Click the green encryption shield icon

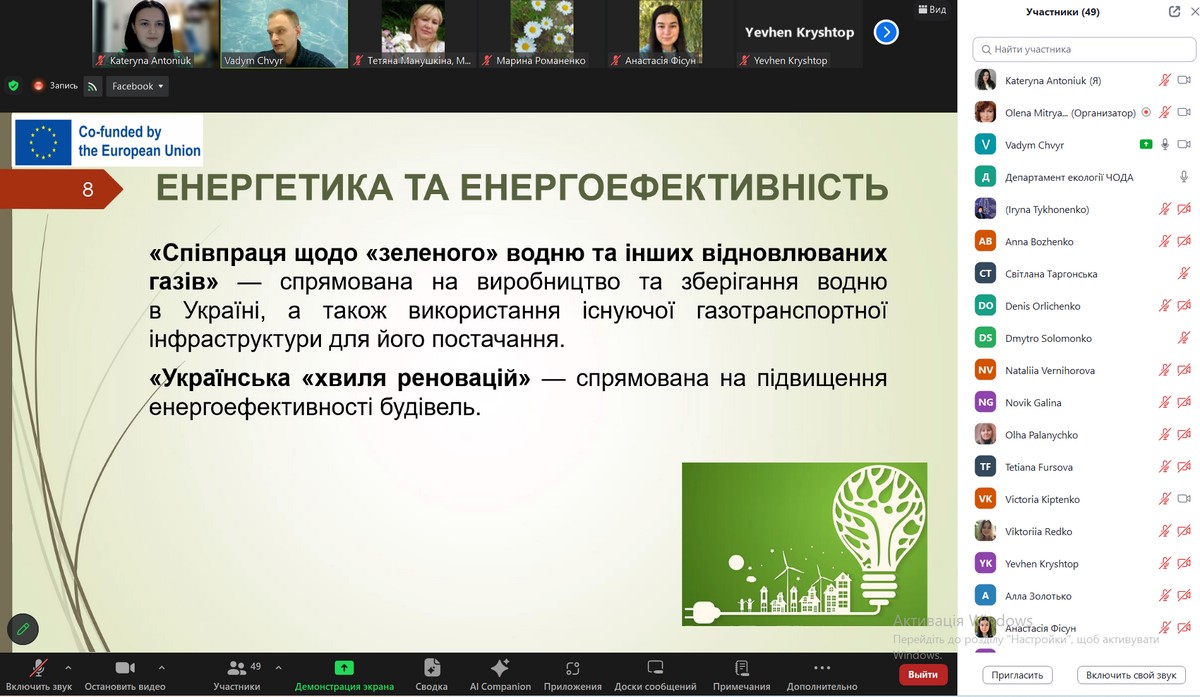pyautogui.click(x=13, y=86)
